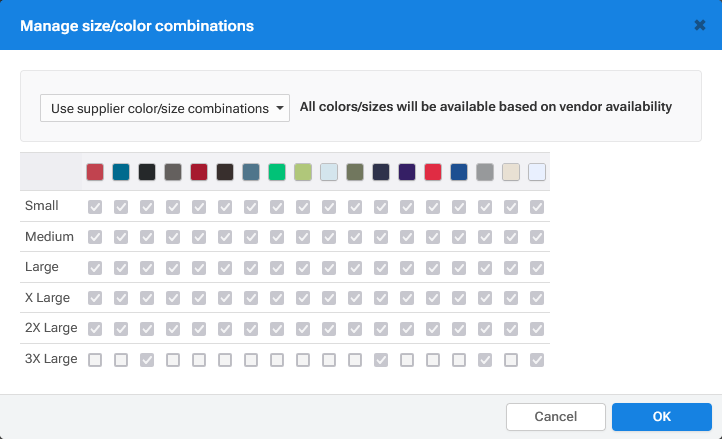Uncheck Small checkbox under bright green swatch
The height and width of the screenshot is (439, 722).
tap(277, 207)
